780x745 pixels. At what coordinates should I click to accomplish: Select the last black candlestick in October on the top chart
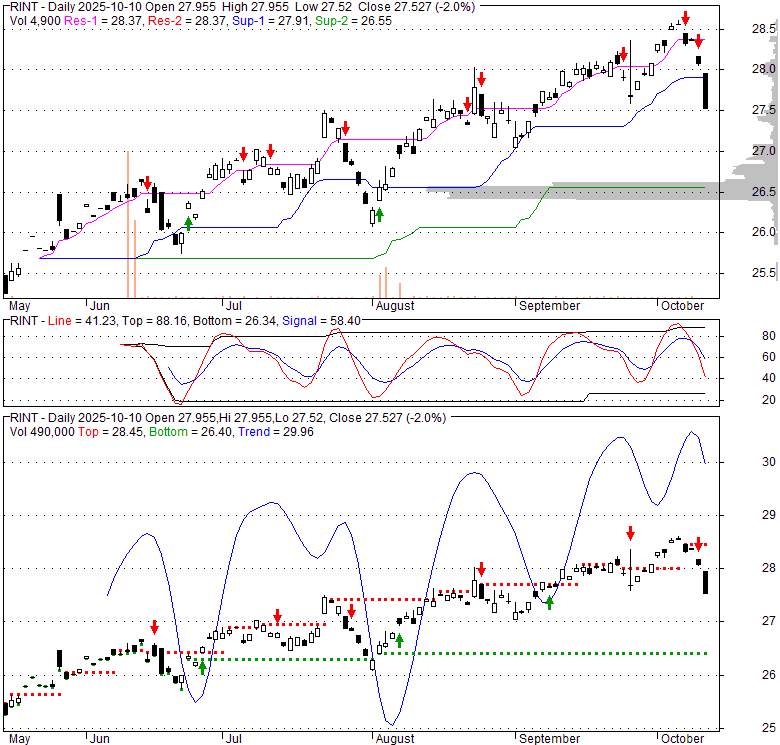point(706,91)
